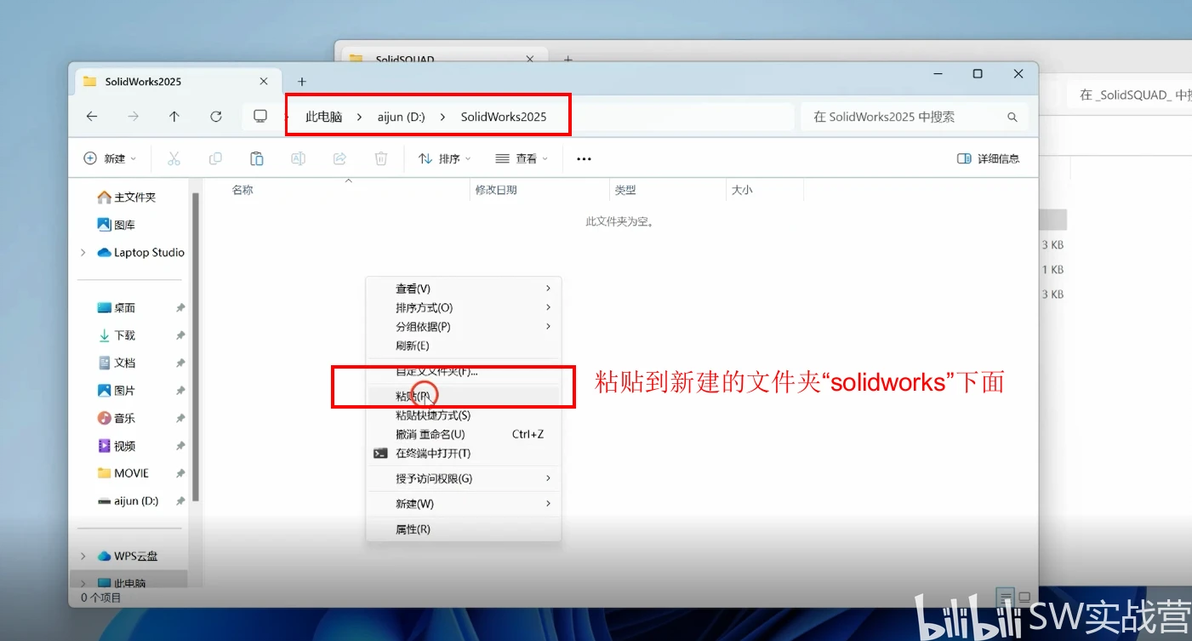Sort by 修改日期 column header
The height and width of the screenshot is (641, 1192).
point(496,190)
